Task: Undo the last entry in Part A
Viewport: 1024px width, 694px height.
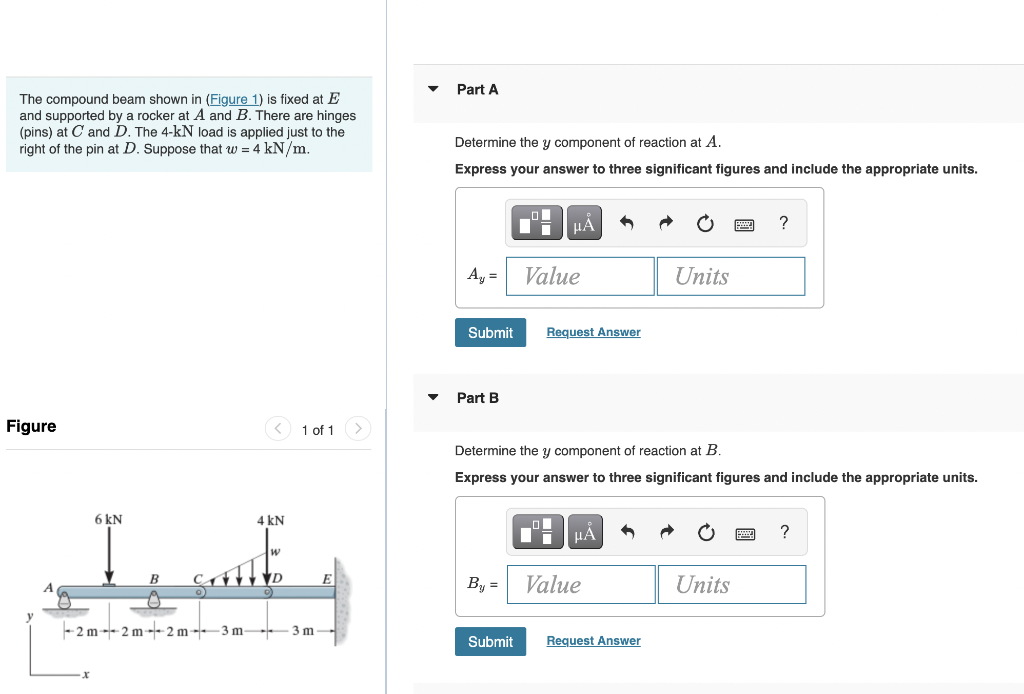Action: [625, 222]
